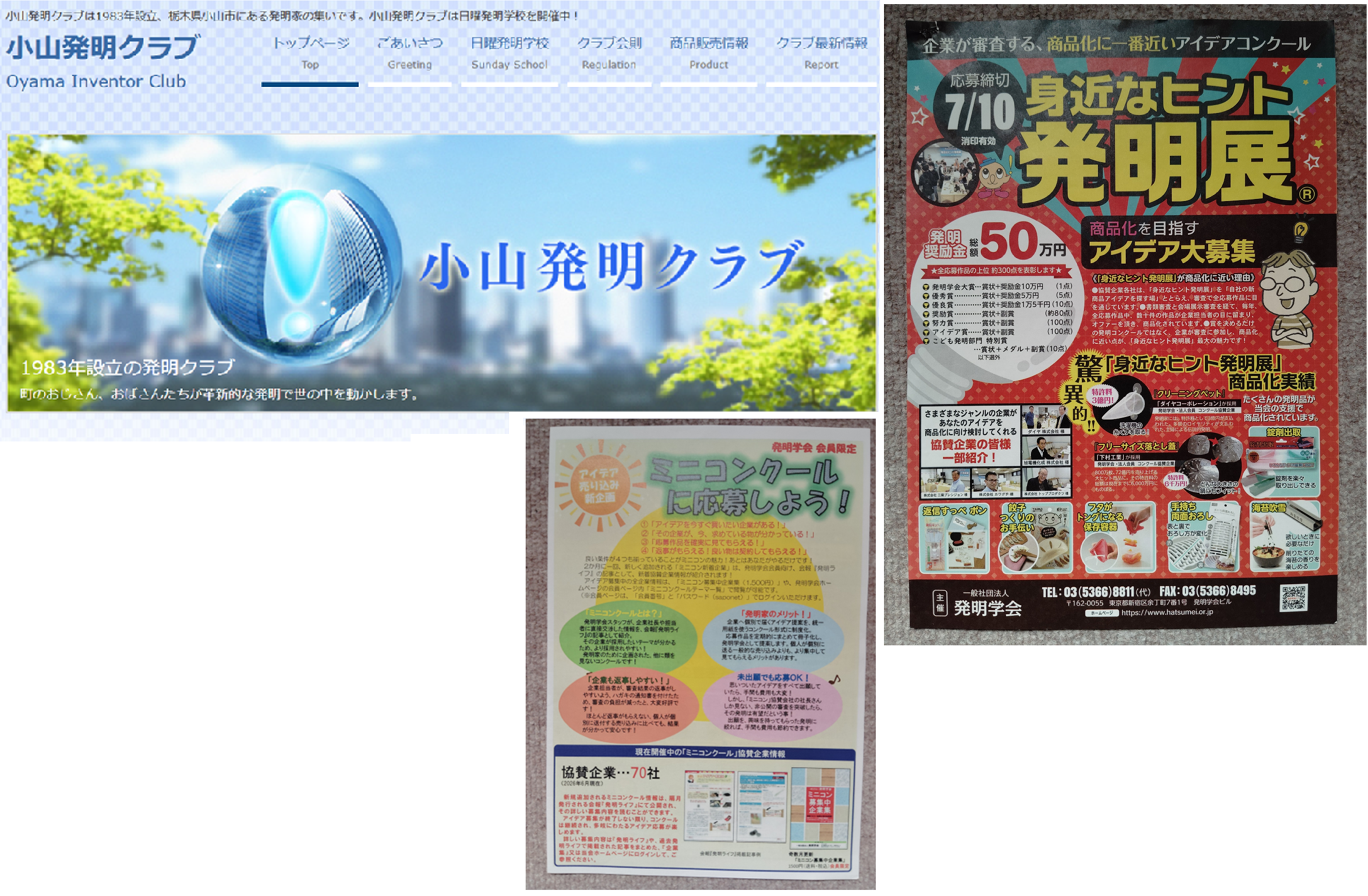Click the 海苔吹雪 product photo
1368x896 pixels.
click(x=1285, y=537)
